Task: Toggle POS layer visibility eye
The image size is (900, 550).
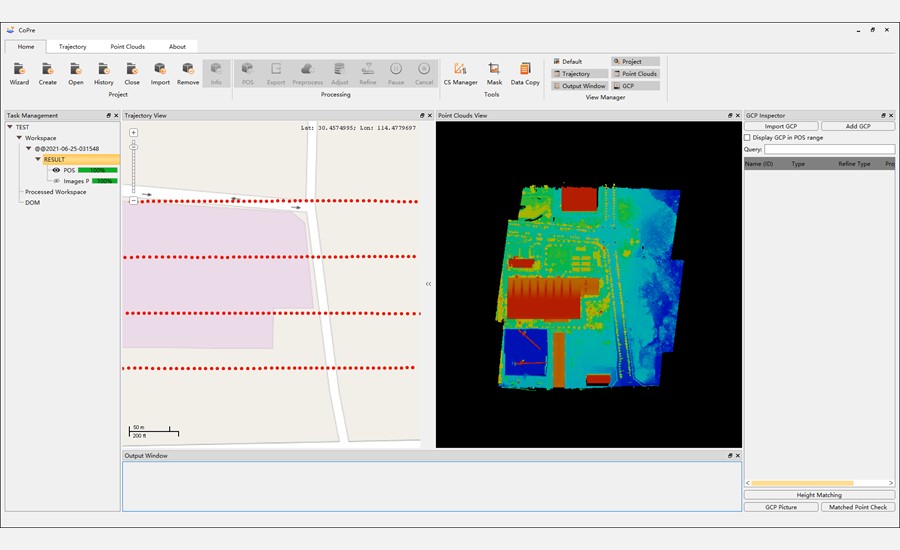Action: pyautogui.click(x=56, y=170)
